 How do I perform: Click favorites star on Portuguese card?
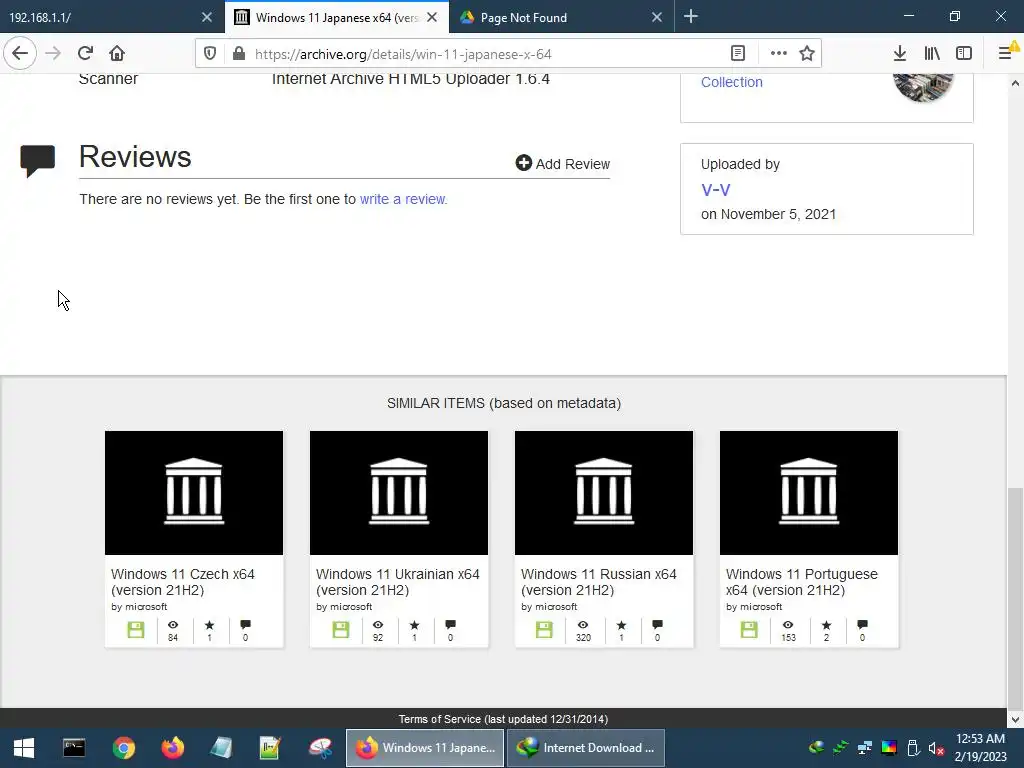tap(826, 625)
